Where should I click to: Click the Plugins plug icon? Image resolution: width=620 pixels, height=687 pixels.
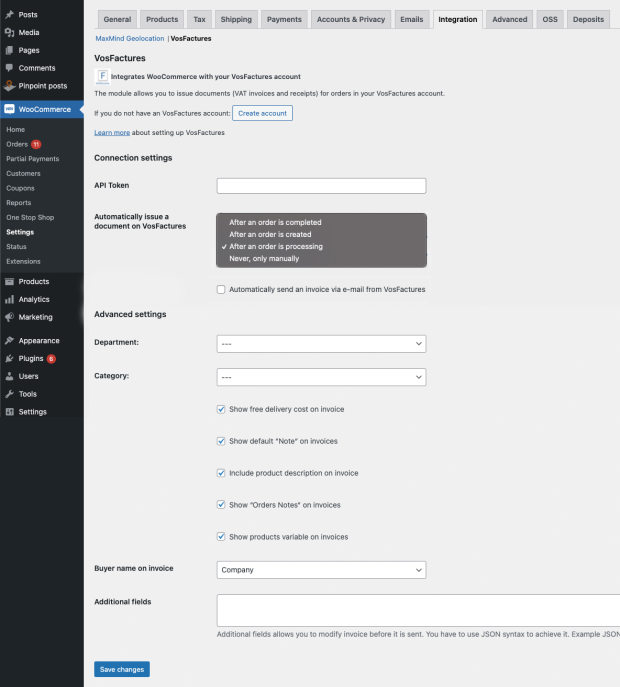pos(9,358)
